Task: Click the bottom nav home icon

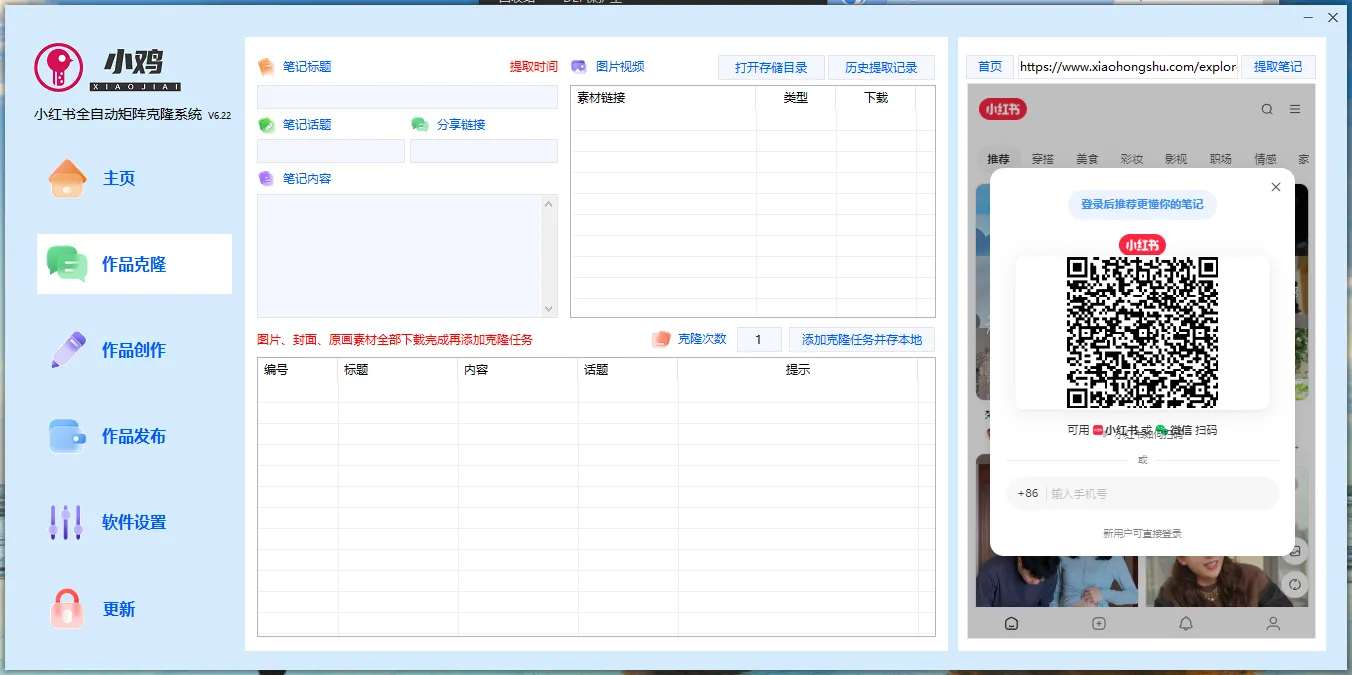Action: [x=1011, y=623]
